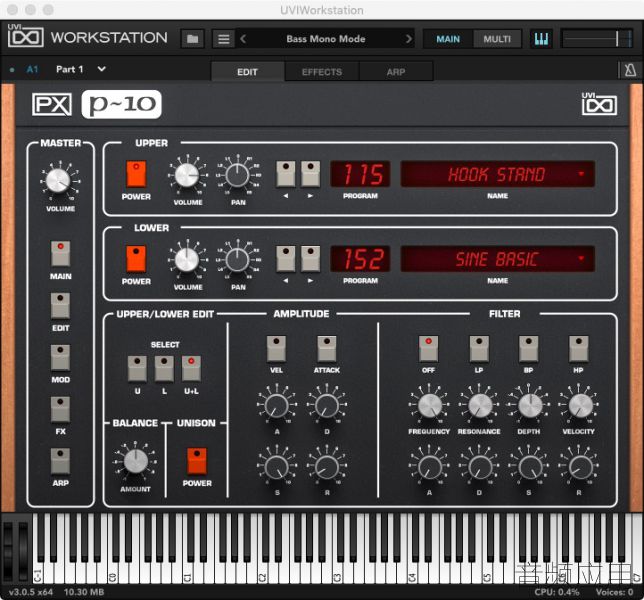
Task: Switch to MULTI view
Action: click(497, 39)
